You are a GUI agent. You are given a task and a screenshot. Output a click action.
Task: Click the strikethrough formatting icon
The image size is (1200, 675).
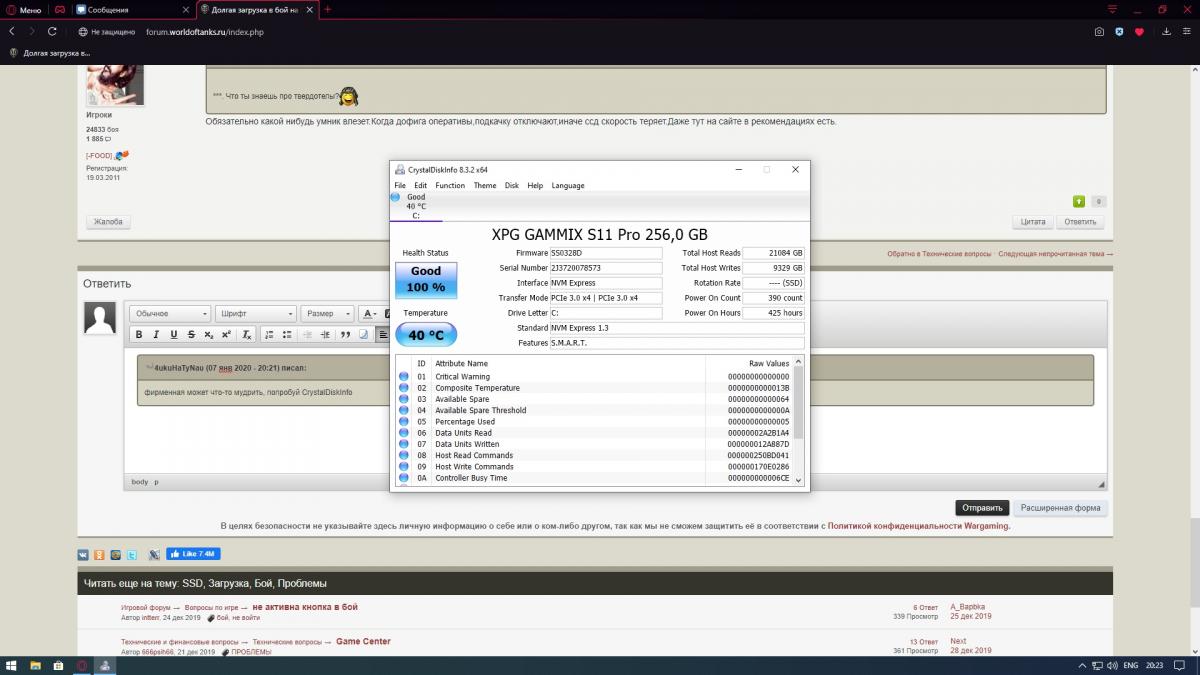[x=191, y=335]
